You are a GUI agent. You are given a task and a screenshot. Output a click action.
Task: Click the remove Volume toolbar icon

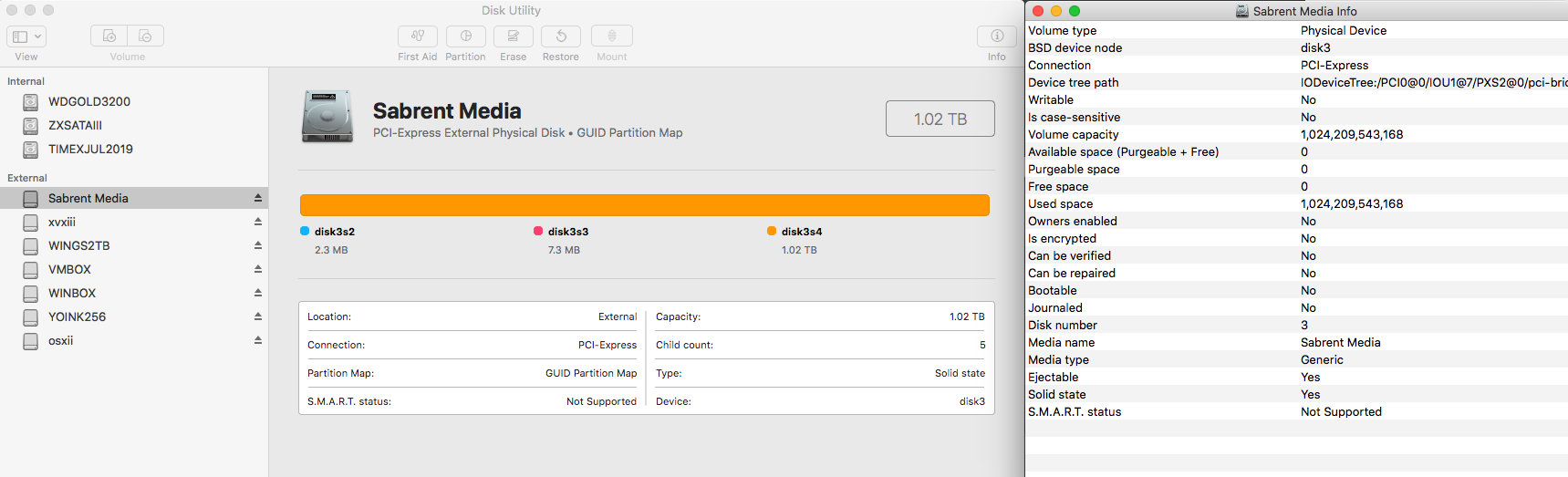146,36
